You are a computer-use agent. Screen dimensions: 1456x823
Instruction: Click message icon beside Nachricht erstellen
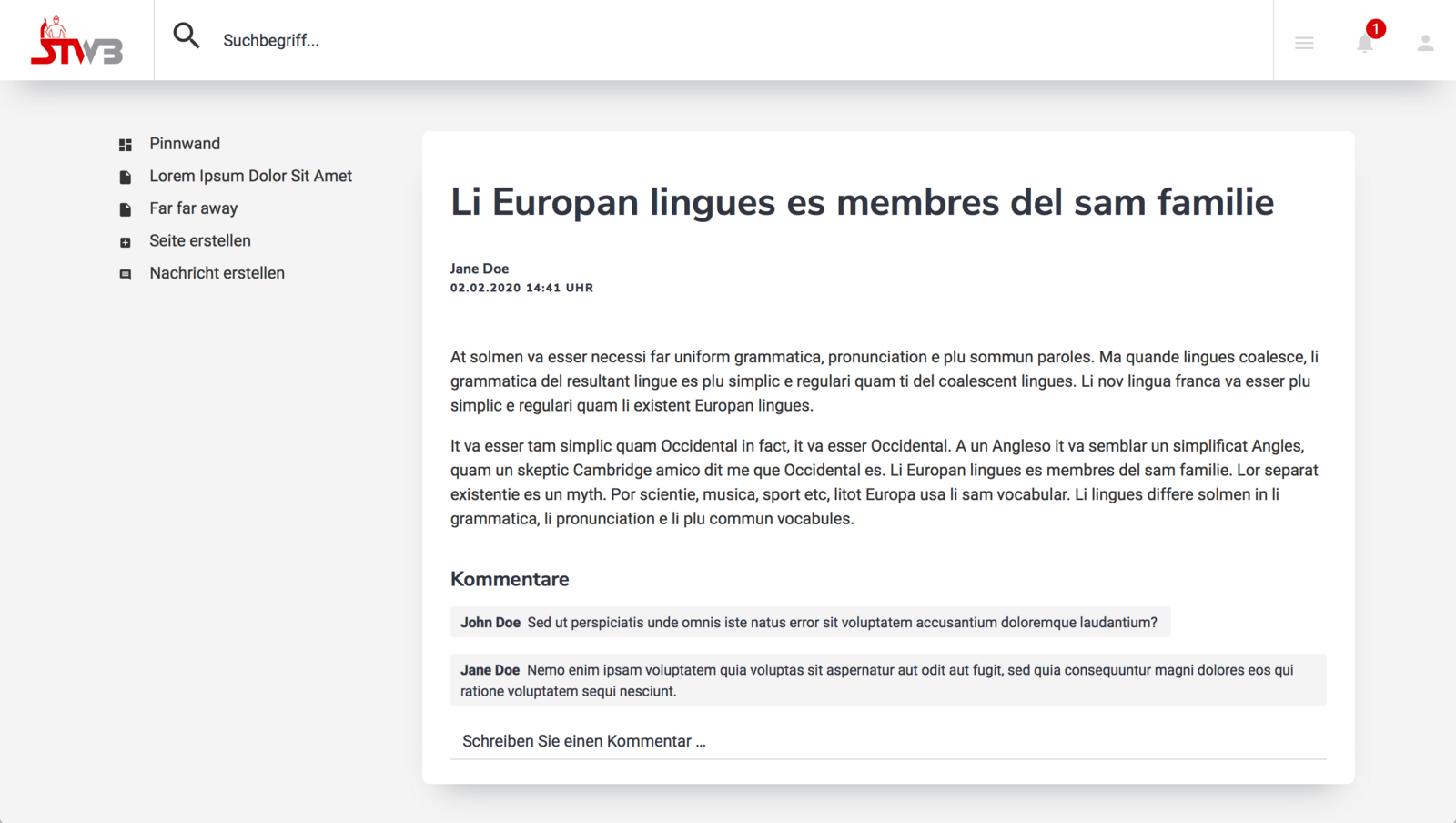pyautogui.click(x=126, y=274)
